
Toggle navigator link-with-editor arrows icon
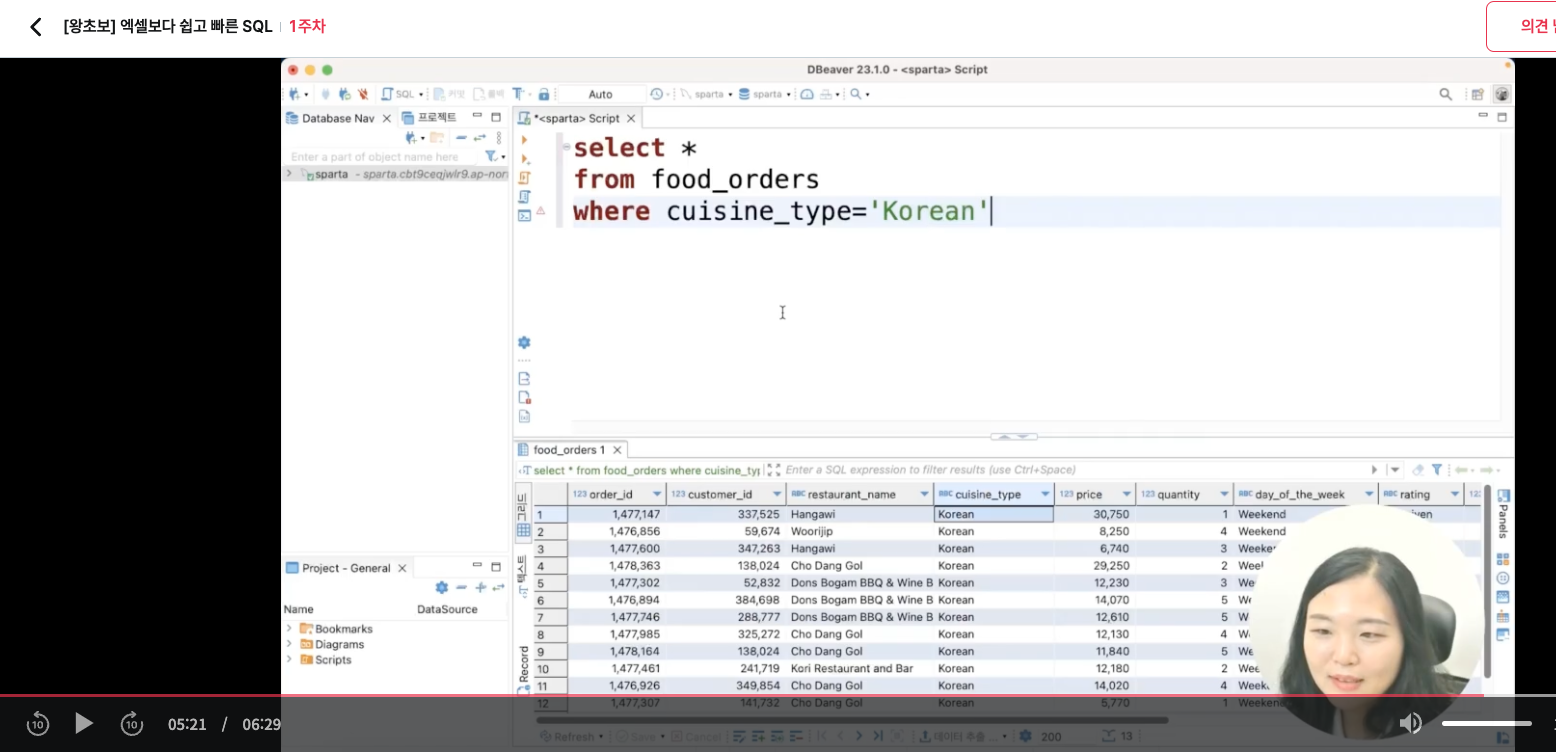click(x=480, y=138)
